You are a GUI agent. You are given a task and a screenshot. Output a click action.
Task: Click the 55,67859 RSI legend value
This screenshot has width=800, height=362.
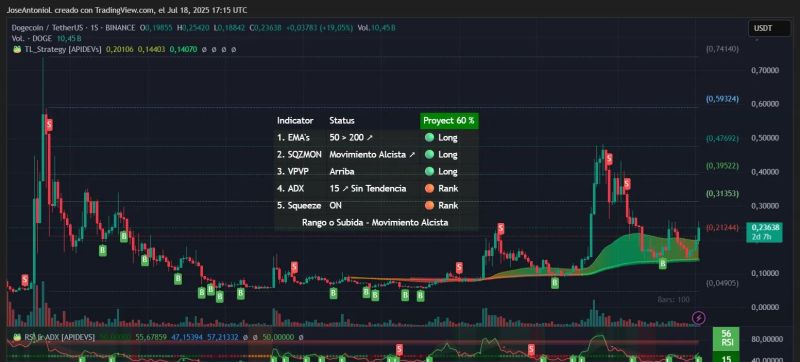click(x=152, y=337)
